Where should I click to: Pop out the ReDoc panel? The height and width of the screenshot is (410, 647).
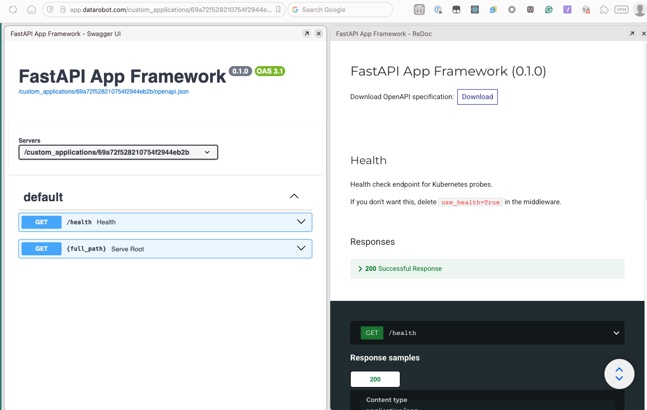click(632, 34)
